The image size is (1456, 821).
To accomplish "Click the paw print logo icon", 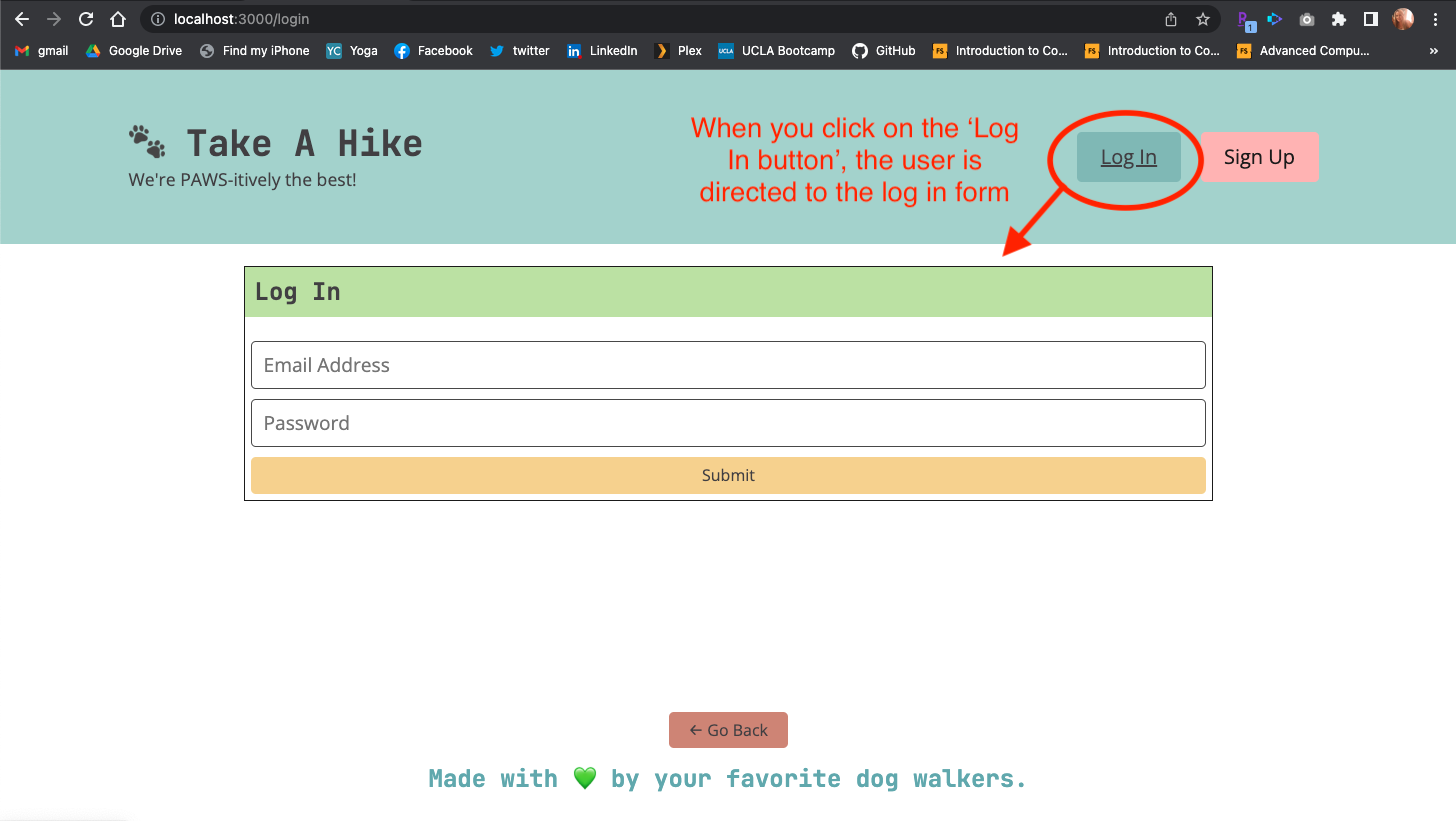I will 147,142.
